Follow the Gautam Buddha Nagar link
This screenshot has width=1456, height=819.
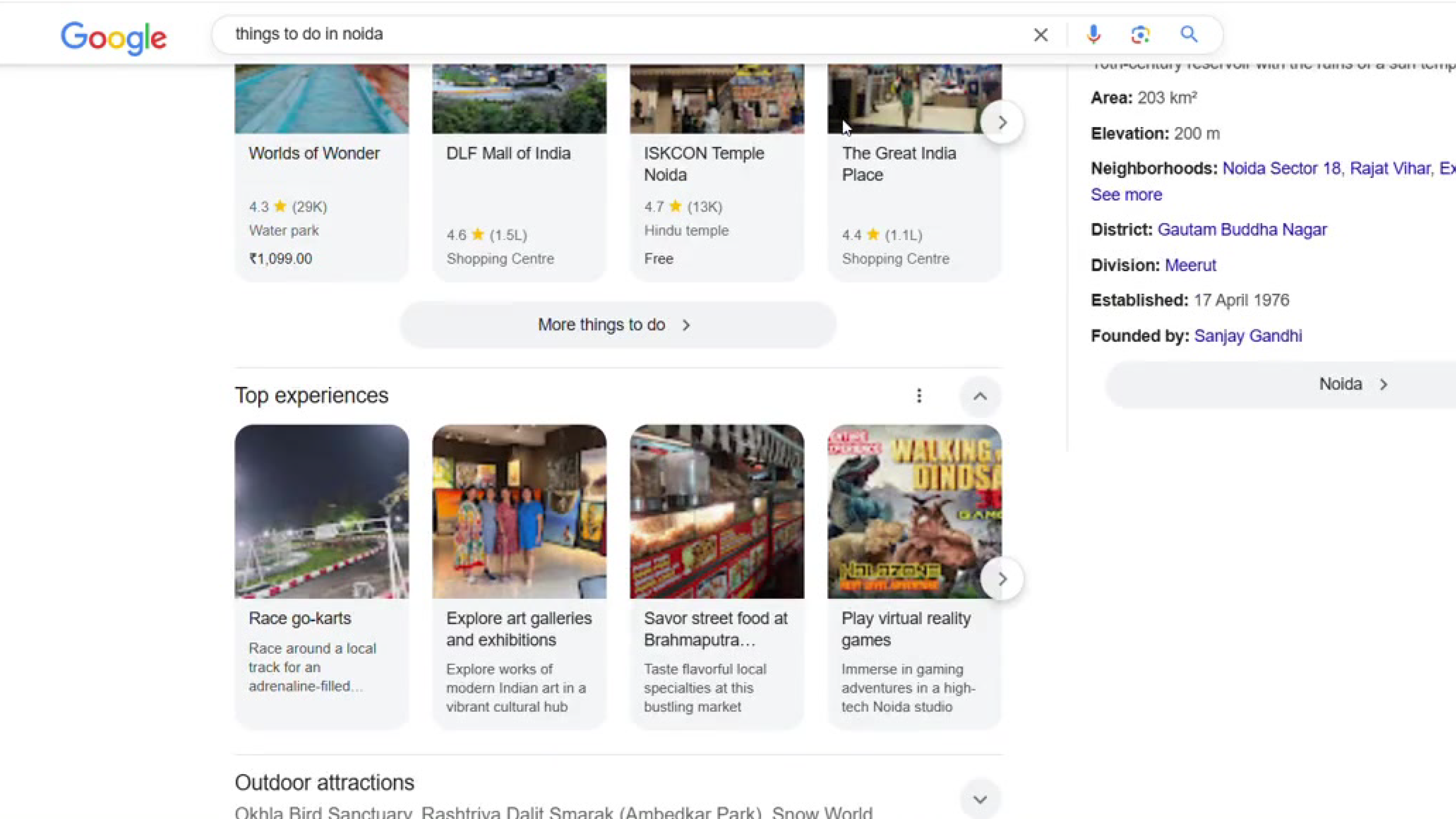click(x=1242, y=229)
